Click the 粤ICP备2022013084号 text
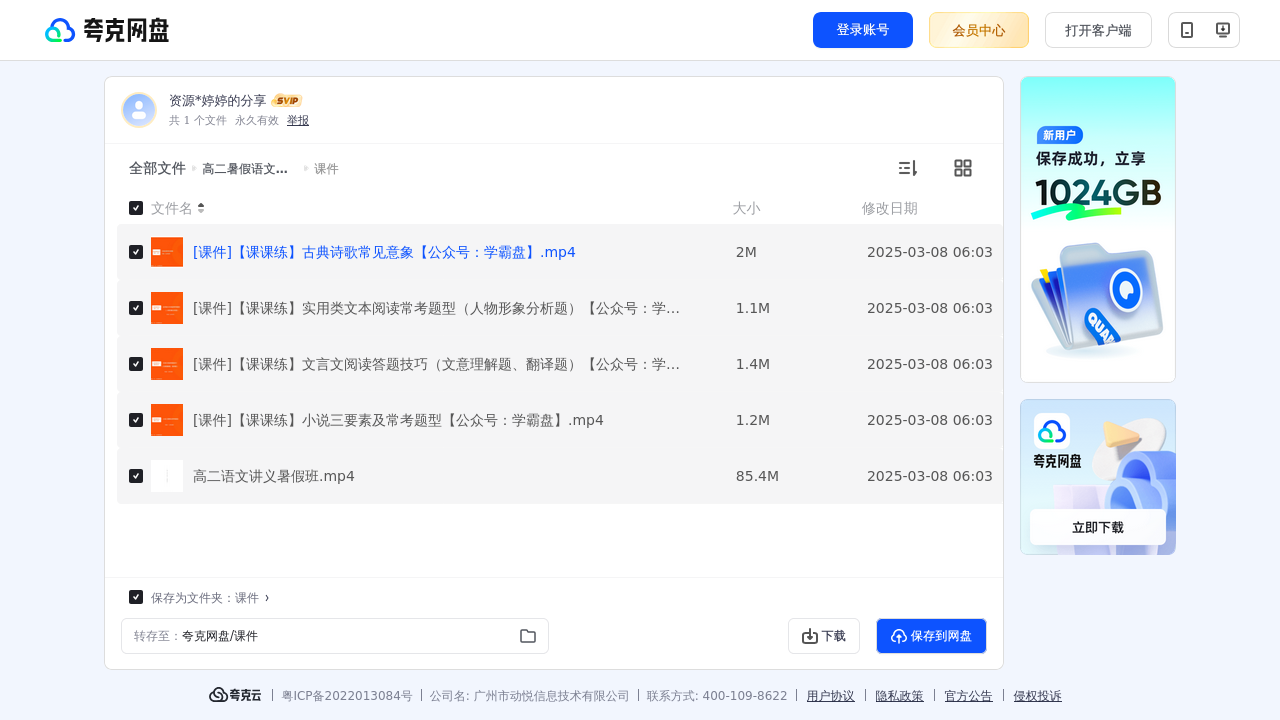This screenshot has width=1280, height=720. [347, 696]
